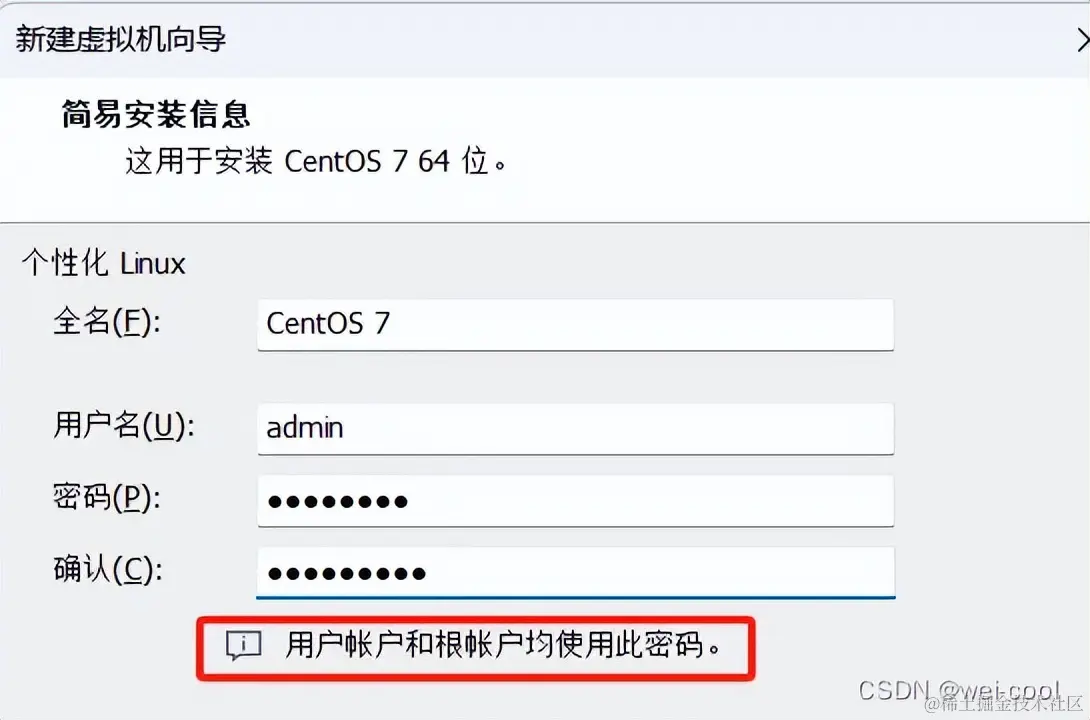Image resolution: width=1090 pixels, height=720 pixels.
Task: Close the 新建虚拟机向导 wizard window
Action: (x=1082, y=40)
